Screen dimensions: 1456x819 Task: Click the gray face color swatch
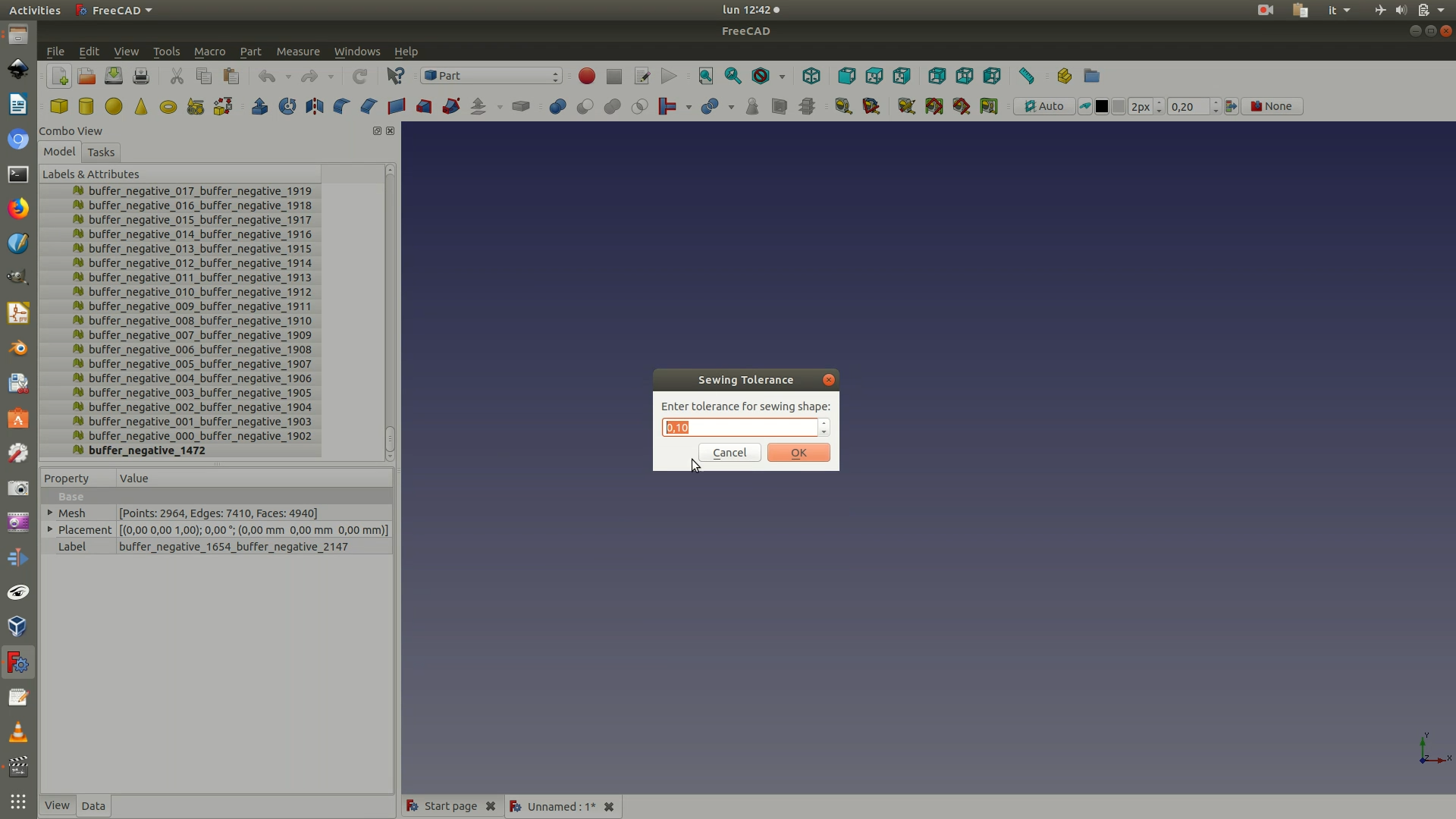click(x=1119, y=106)
